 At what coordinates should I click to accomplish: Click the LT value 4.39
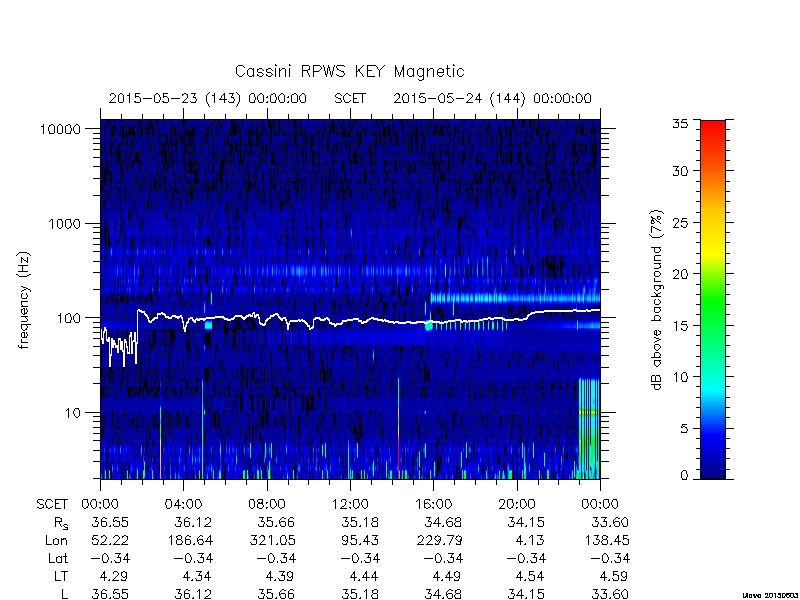(281, 576)
